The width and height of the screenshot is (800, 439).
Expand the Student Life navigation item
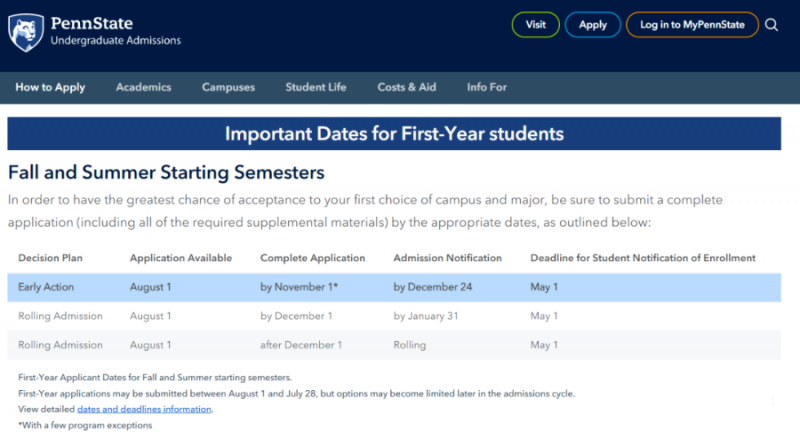pyautogui.click(x=316, y=87)
